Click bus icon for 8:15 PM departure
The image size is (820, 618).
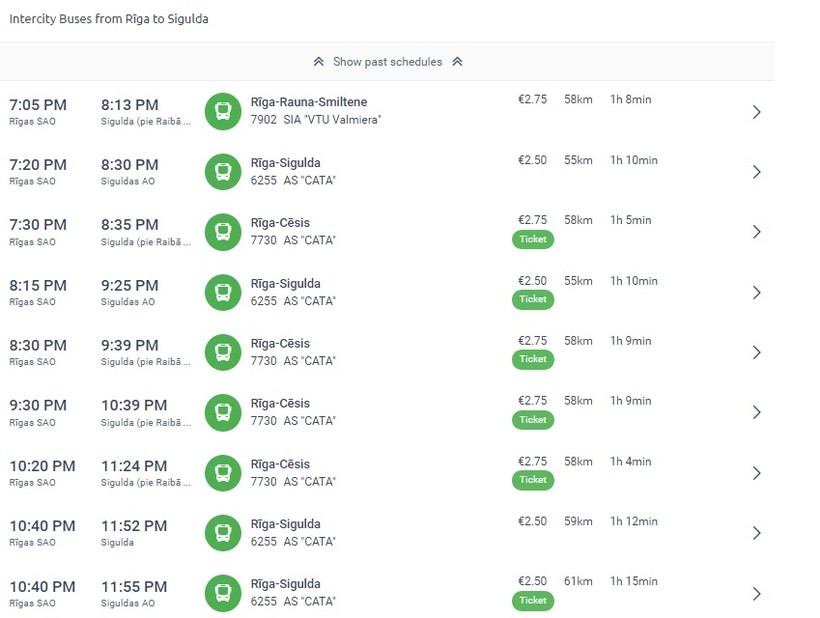click(x=223, y=292)
